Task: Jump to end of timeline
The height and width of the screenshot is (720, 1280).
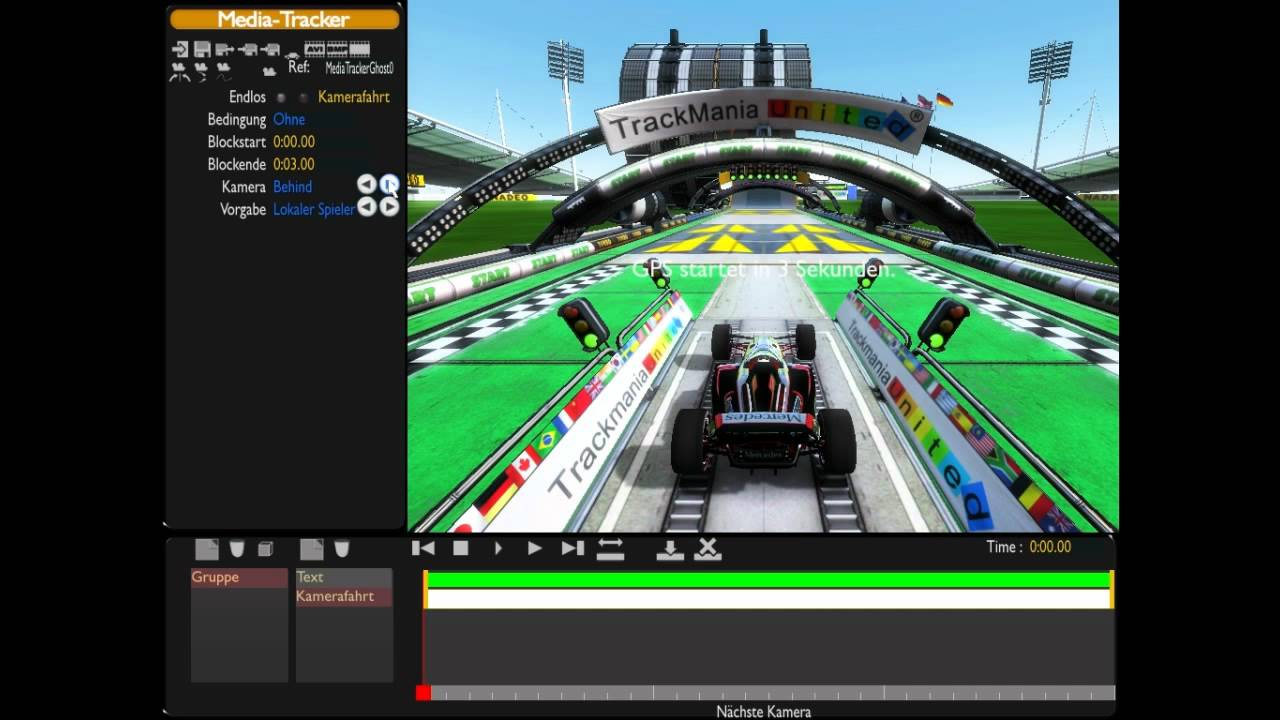Action: (x=573, y=548)
